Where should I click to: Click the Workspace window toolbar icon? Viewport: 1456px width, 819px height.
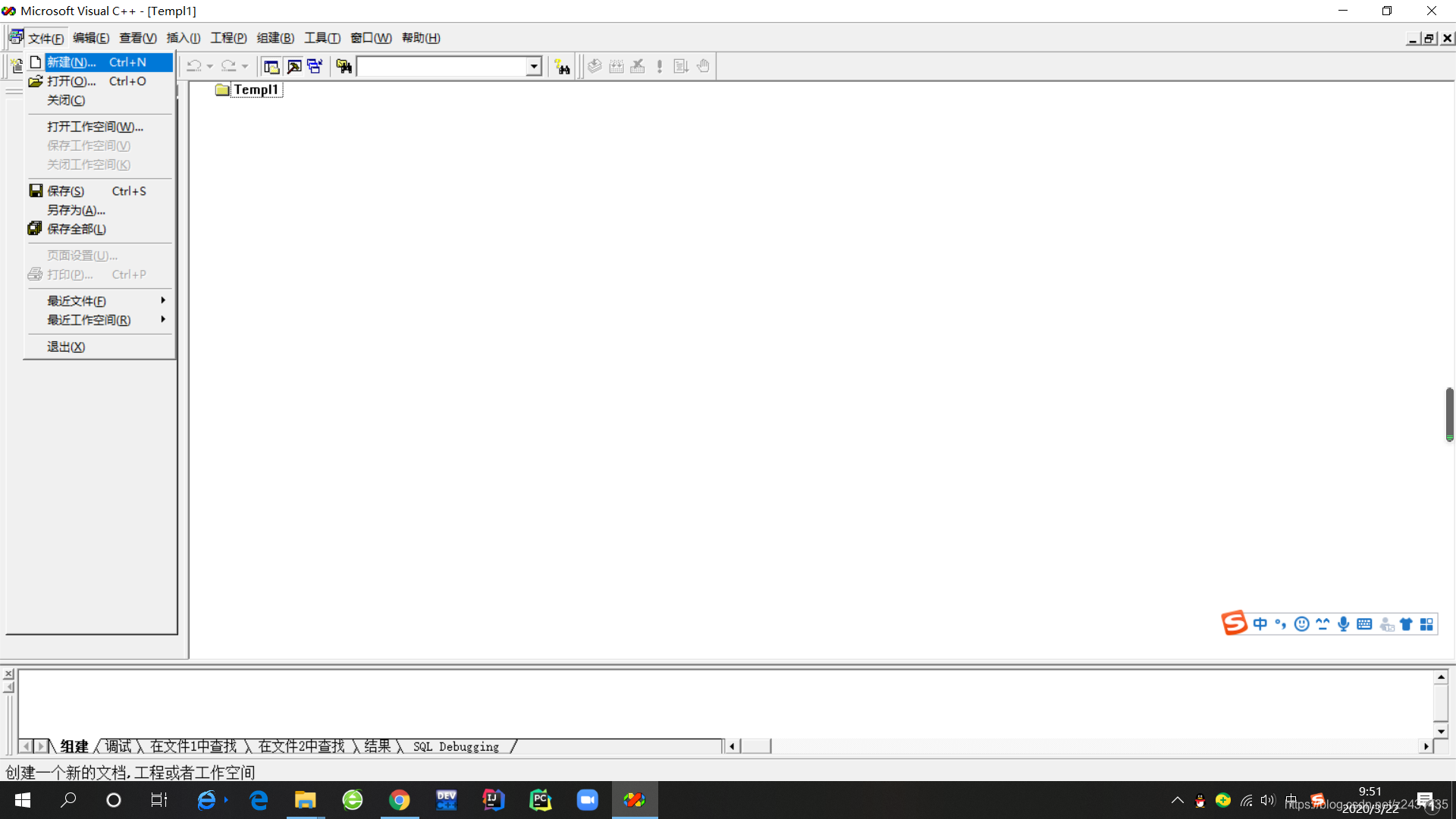[271, 67]
